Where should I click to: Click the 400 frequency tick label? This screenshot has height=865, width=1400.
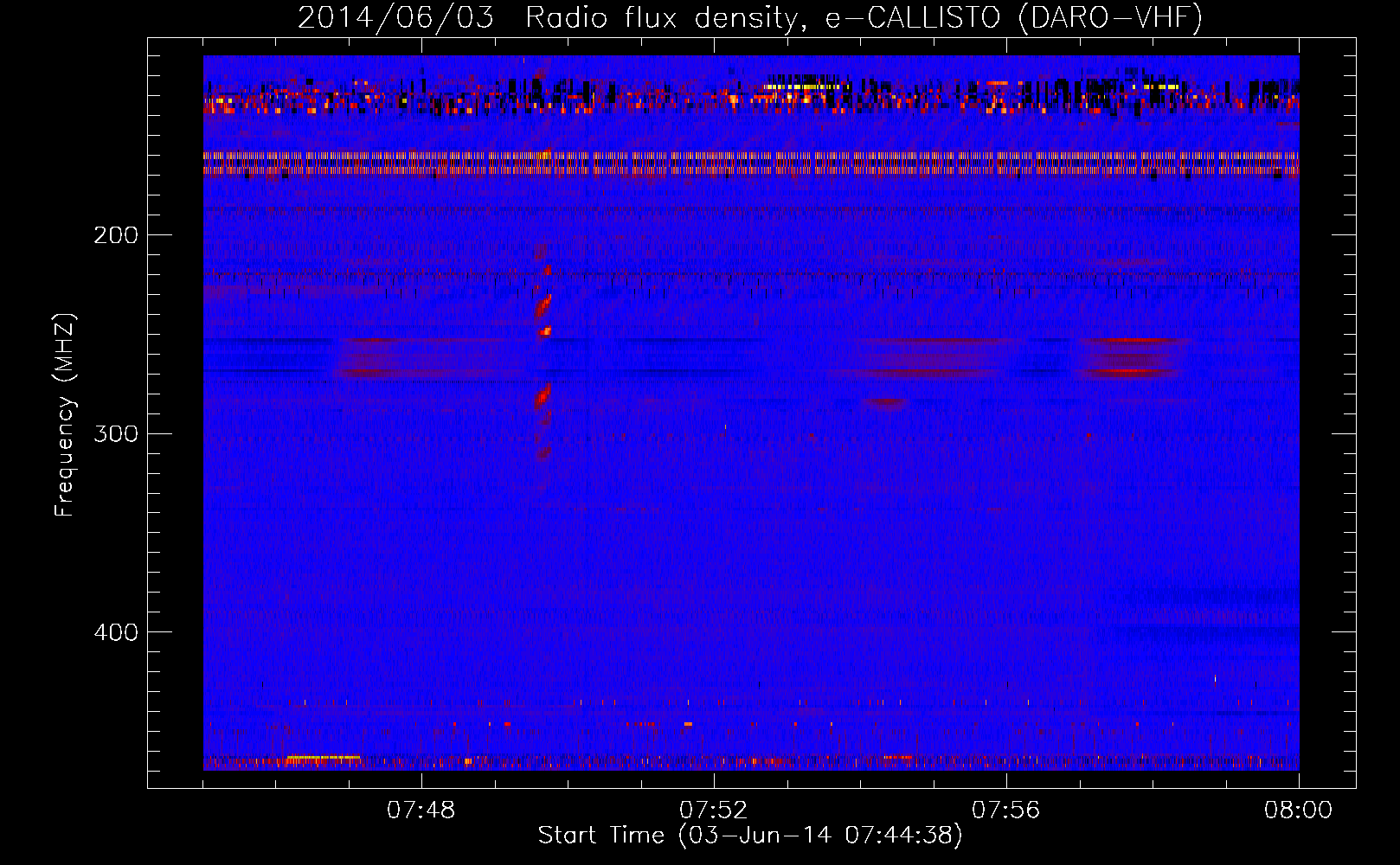point(116,632)
